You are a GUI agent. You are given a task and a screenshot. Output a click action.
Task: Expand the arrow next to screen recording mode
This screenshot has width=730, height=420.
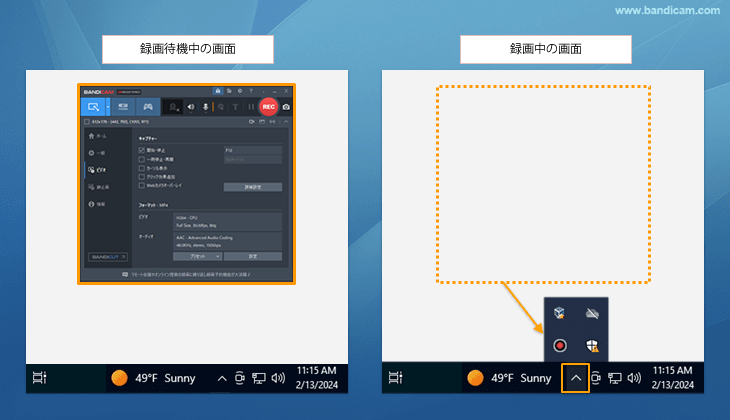(107, 106)
